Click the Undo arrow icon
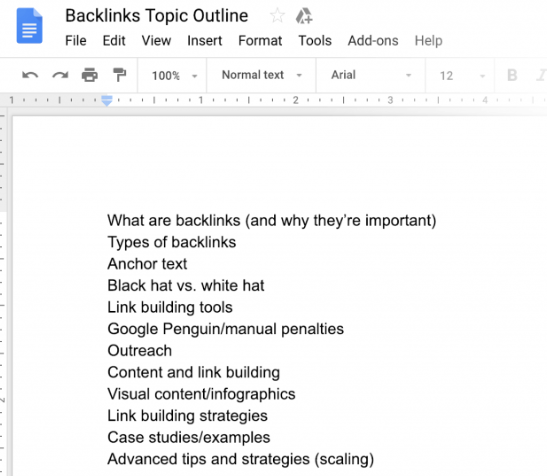Viewport: 547px width, 476px height. [30, 75]
